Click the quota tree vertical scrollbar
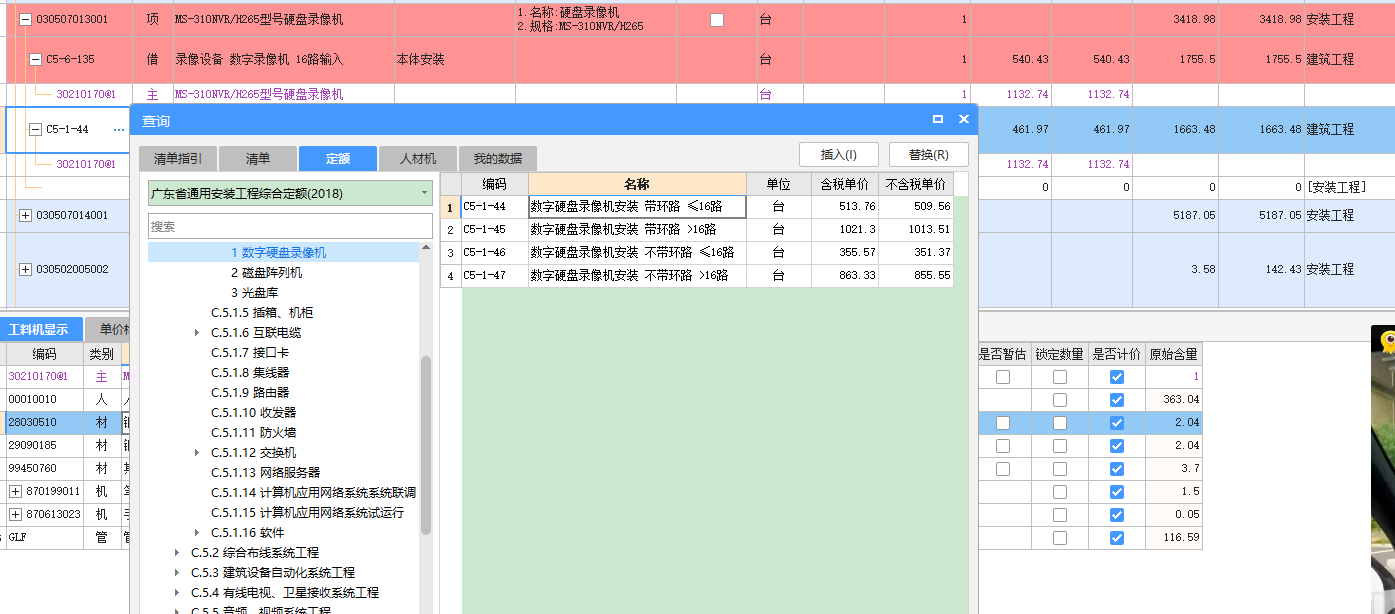Image resolution: width=1395 pixels, height=614 pixels. [426, 445]
